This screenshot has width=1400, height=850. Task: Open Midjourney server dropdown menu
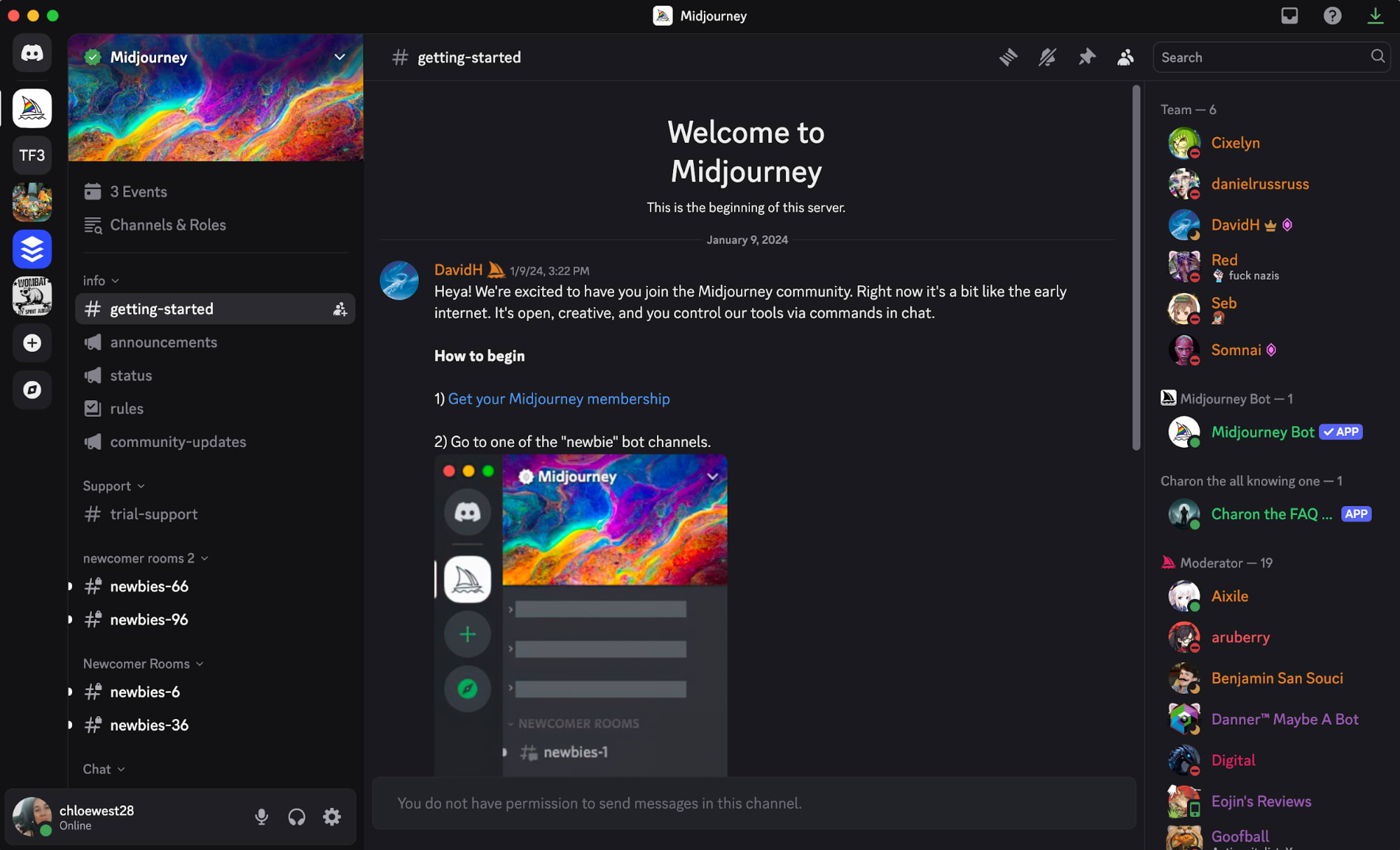(340, 57)
